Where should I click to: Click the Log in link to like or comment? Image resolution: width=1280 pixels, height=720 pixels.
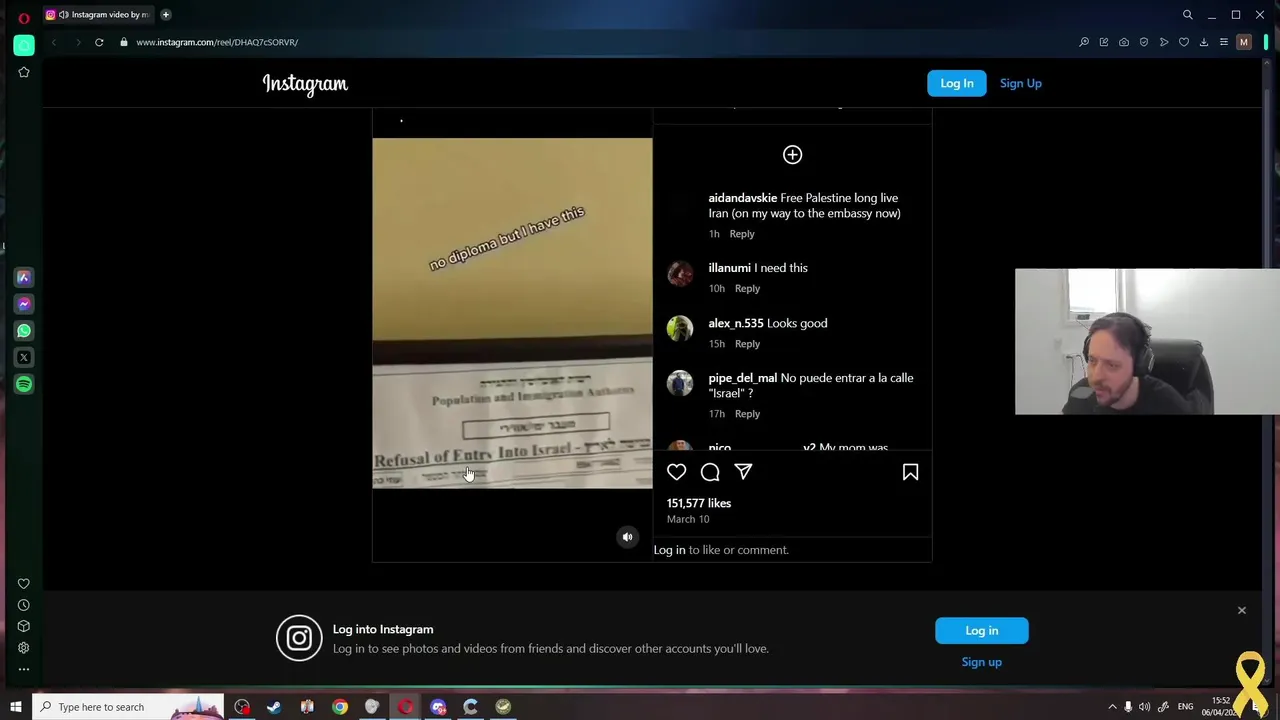(x=670, y=550)
